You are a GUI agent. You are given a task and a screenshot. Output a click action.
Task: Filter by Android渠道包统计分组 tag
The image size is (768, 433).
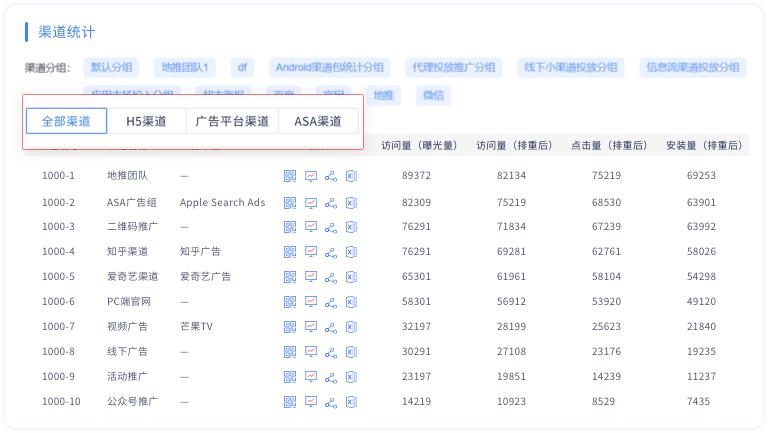tap(329, 67)
